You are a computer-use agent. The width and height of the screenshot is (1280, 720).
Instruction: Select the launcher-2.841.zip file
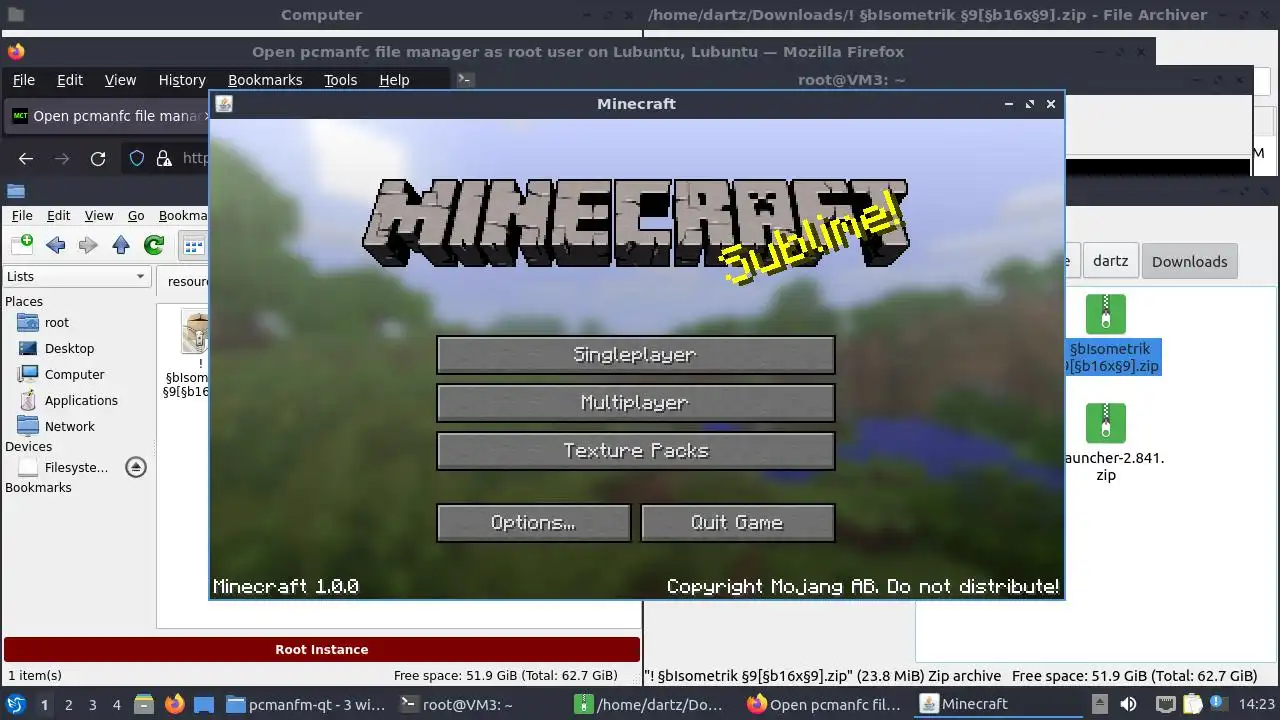[1108, 443]
